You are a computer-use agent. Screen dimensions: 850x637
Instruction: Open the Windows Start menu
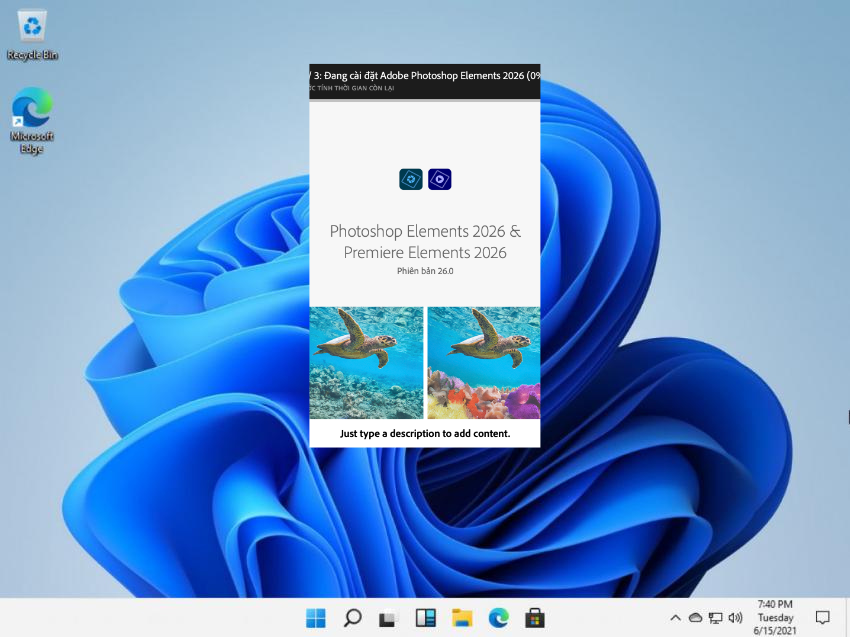(316, 618)
